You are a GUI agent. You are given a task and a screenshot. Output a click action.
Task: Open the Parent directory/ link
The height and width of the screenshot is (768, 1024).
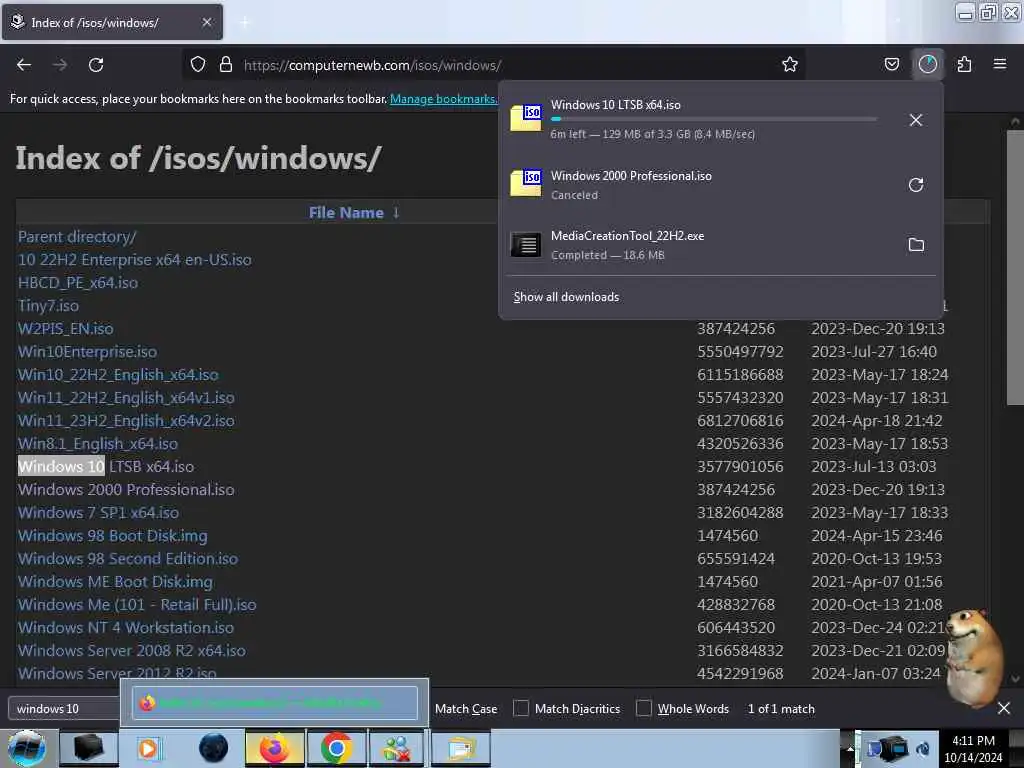77,236
